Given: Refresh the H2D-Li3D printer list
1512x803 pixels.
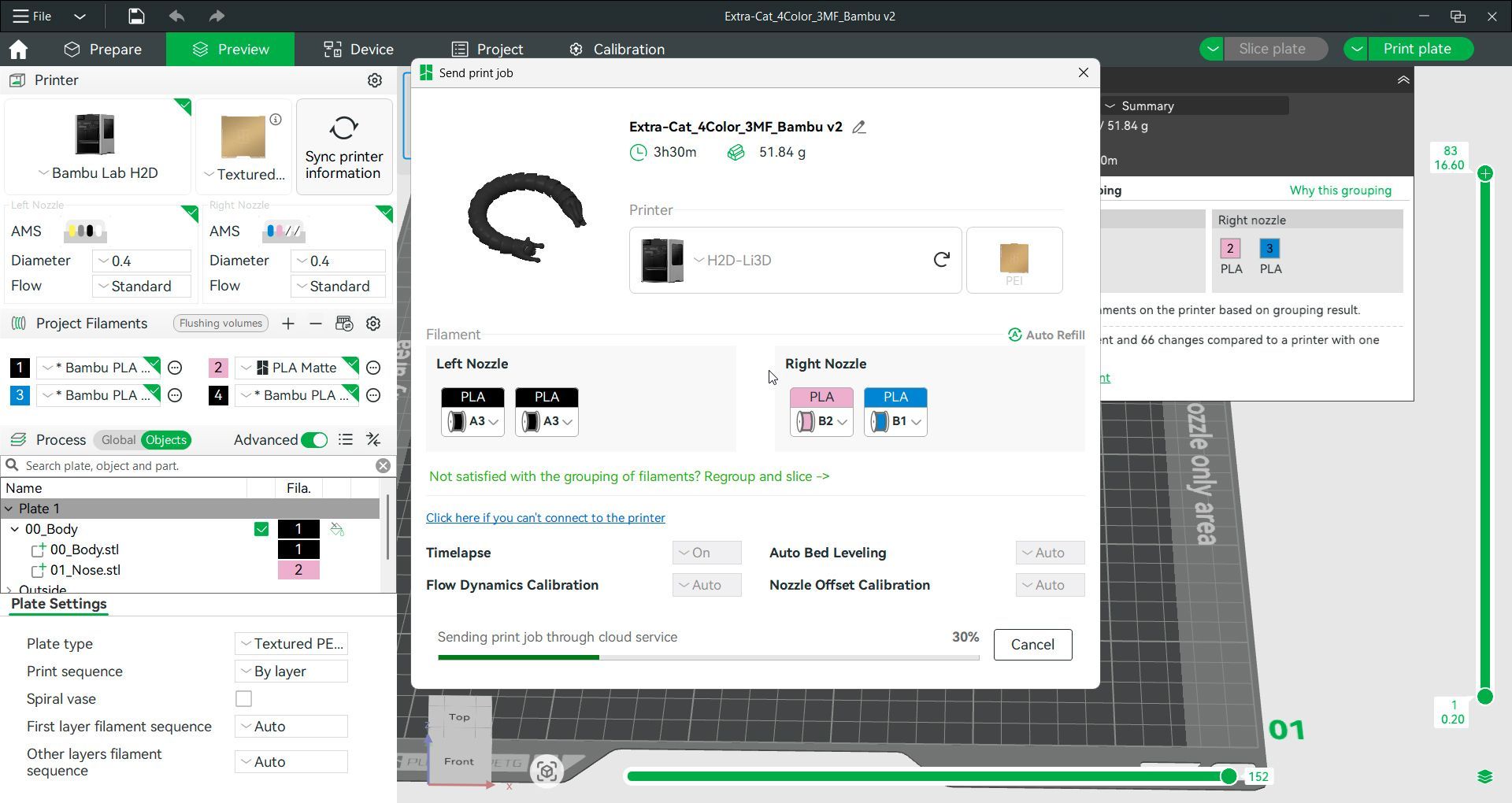Looking at the screenshot, I should pos(941,259).
